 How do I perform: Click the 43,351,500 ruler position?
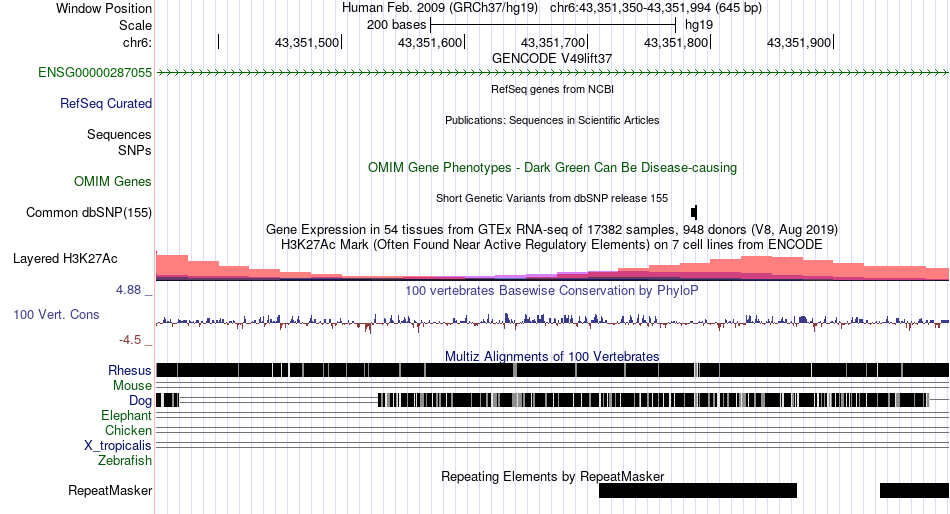point(307,43)
